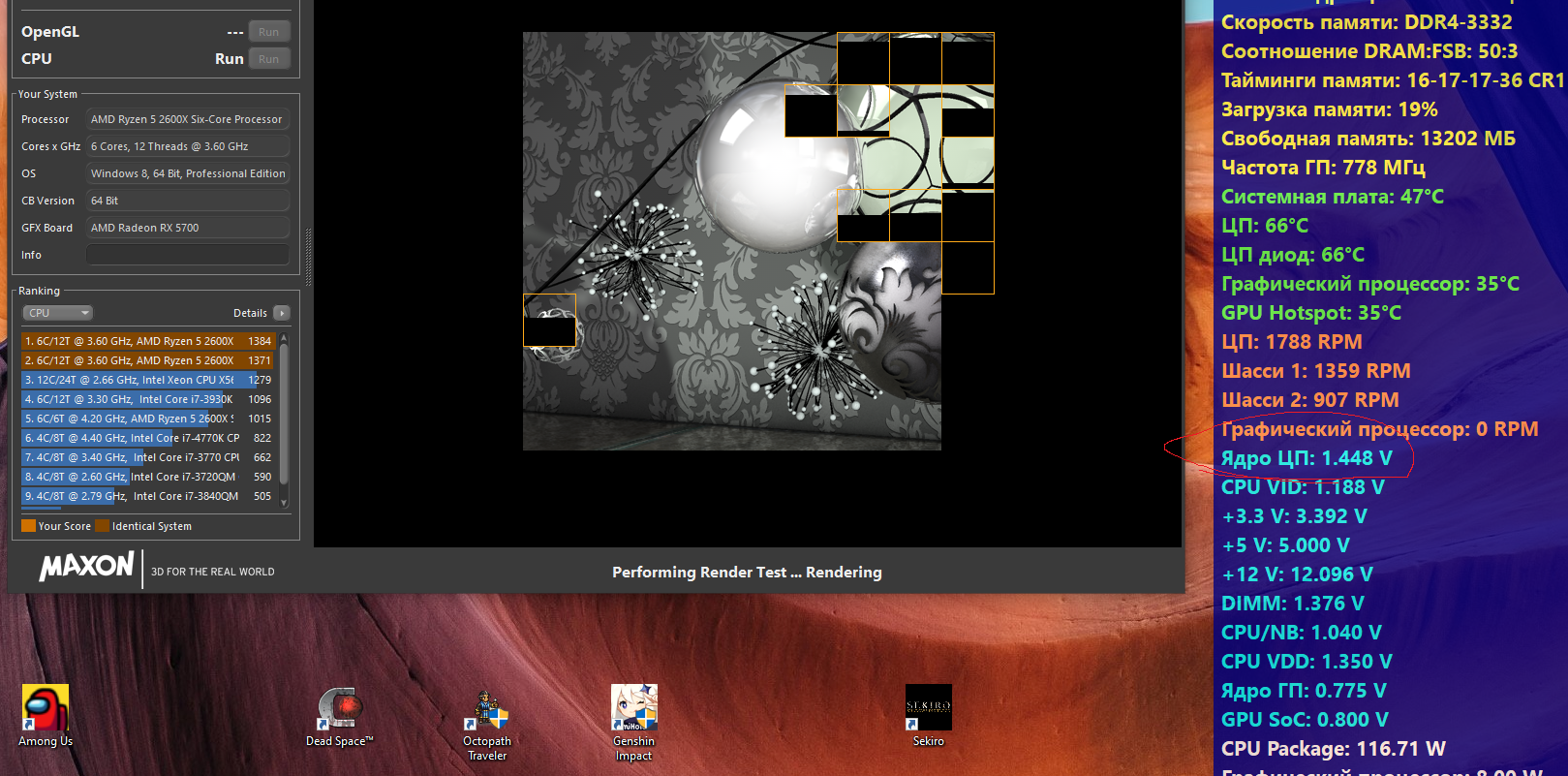The image size is (1568, 776).
Task: Click the Run button for CPU test
Action: point(268,59)
